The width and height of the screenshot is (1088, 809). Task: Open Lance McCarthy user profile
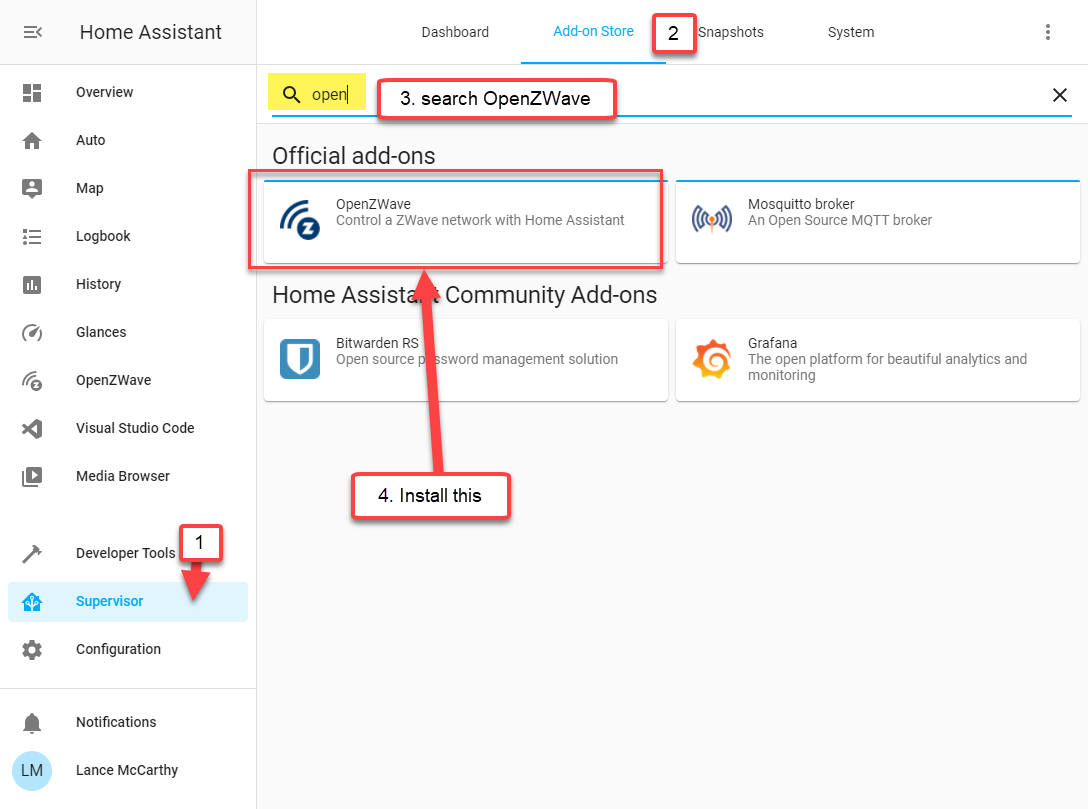127,771
